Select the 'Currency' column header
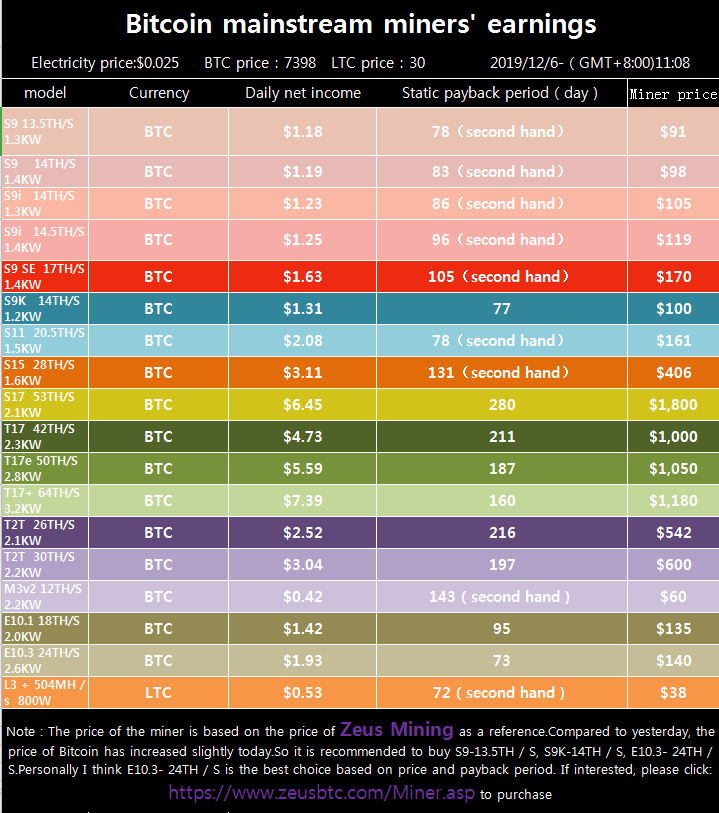The width and height of the screenshot is (719, 813). (158, 93)
